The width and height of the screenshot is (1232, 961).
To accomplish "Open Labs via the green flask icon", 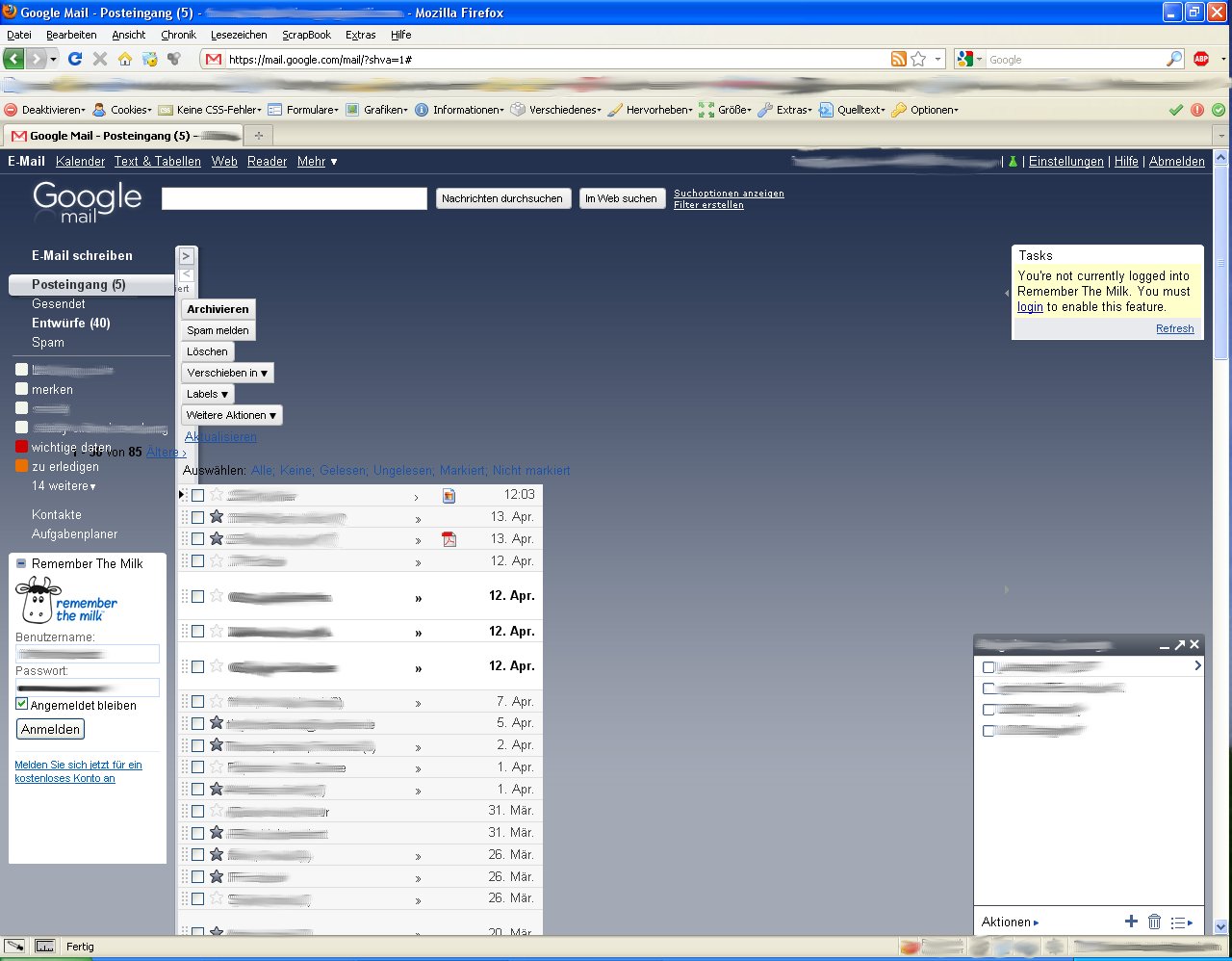I will [x=1013, y=162].
